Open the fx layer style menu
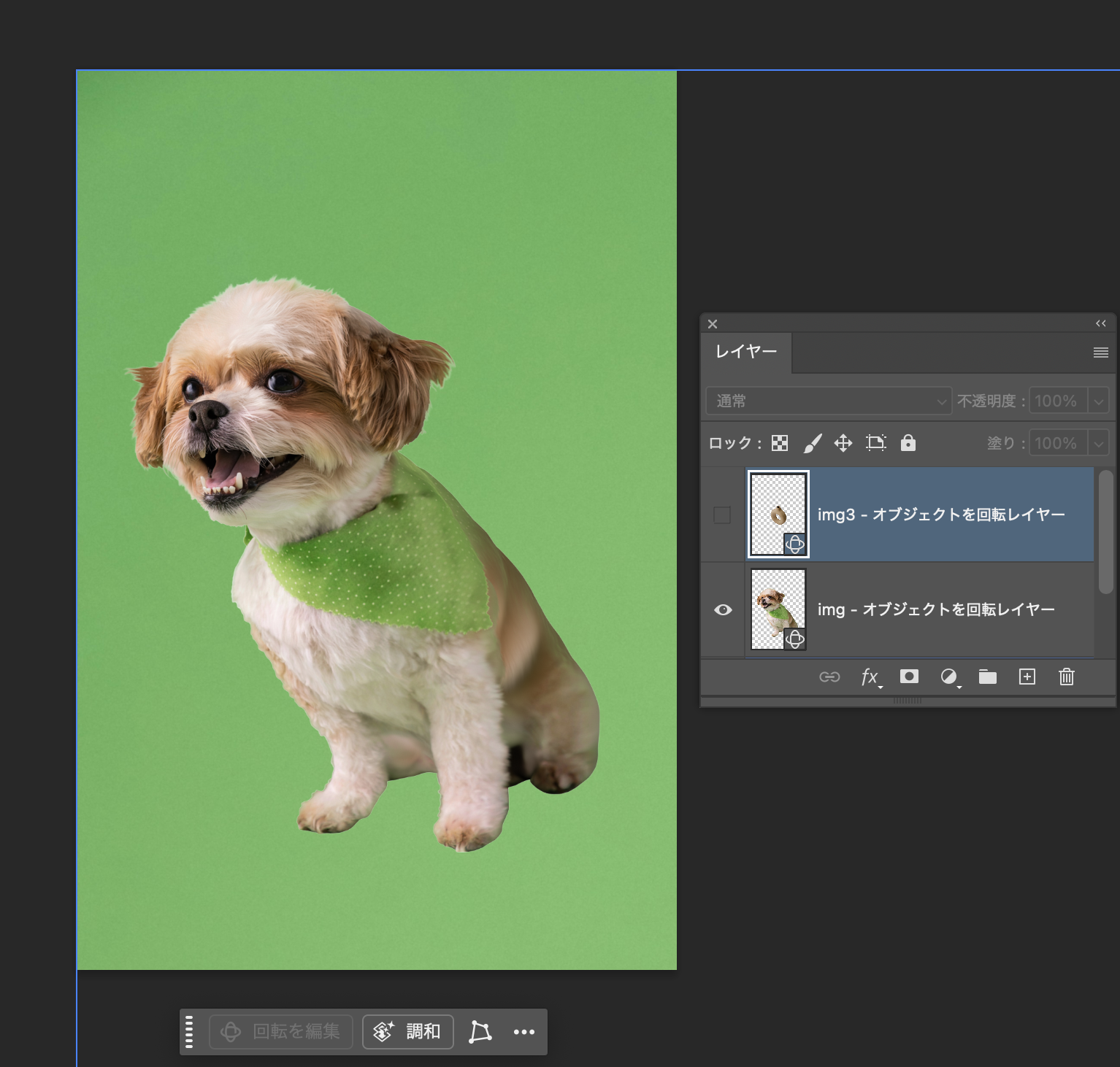Viewport: 1120px width, 1067px height. click(x=870, y=677)
